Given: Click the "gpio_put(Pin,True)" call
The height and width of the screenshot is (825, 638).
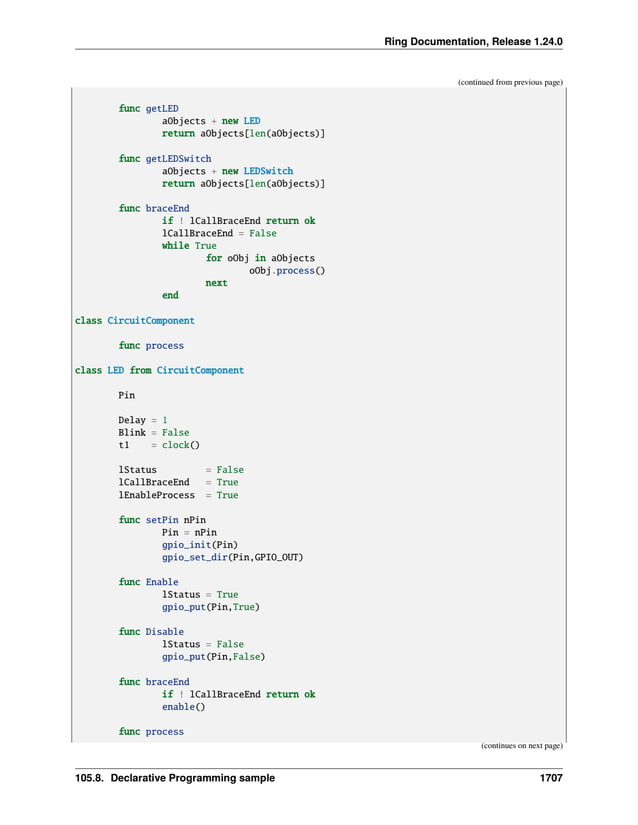Looking at the screenshot, I should click(x=211, y=607).
